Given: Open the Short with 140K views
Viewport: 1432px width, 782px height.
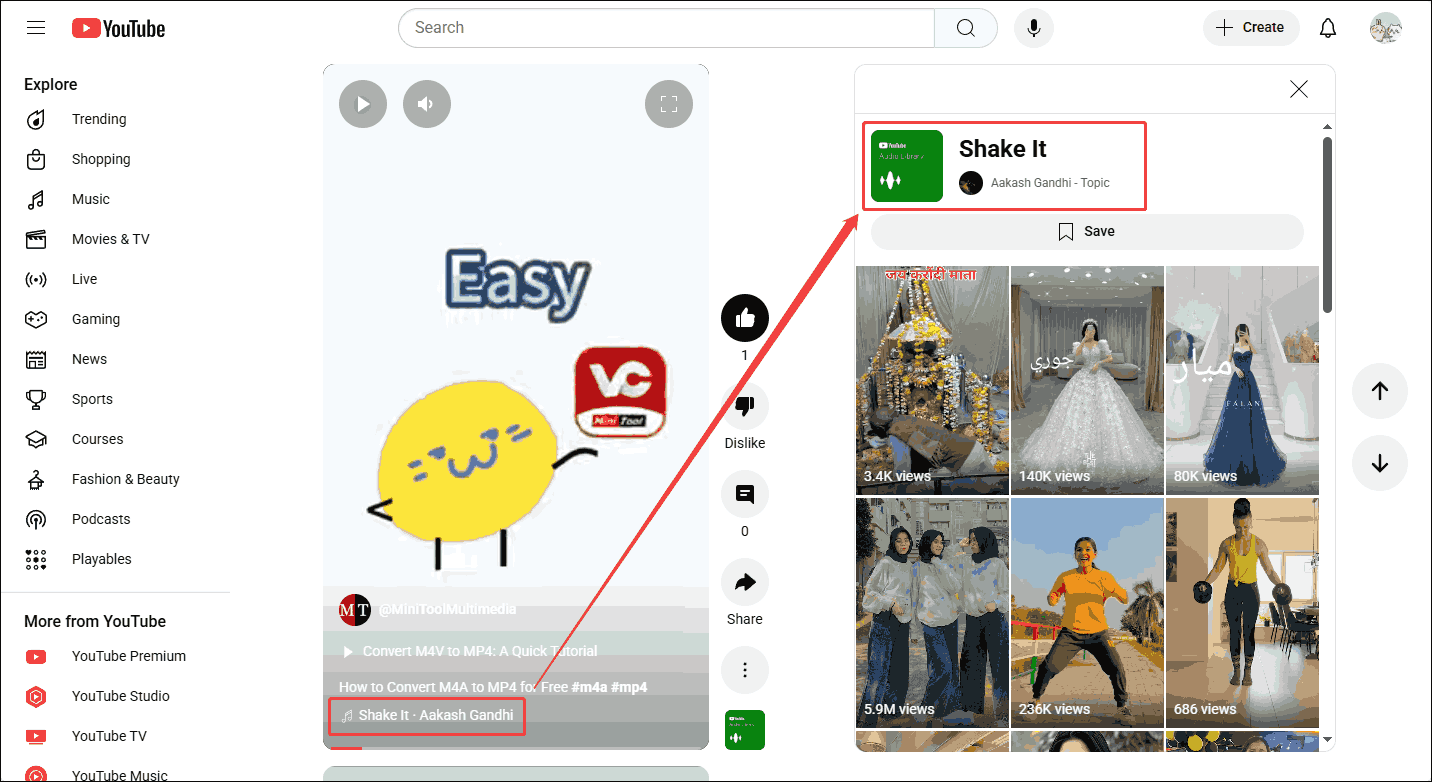Looking at the screenshot, I should (x=1088, y=380).
